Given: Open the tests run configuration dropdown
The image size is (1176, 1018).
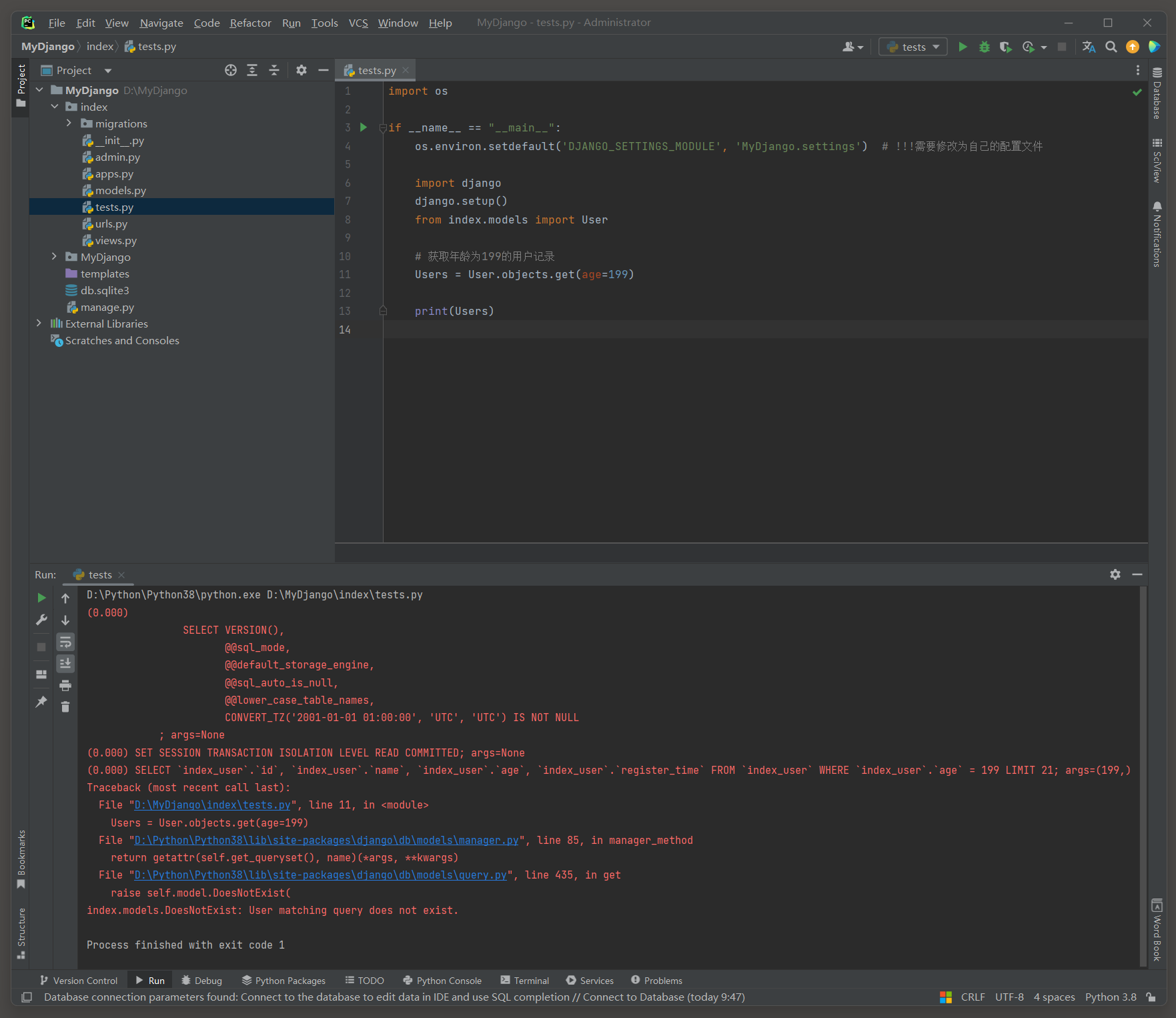Looking at the screenshot, I should click(913, 47).
